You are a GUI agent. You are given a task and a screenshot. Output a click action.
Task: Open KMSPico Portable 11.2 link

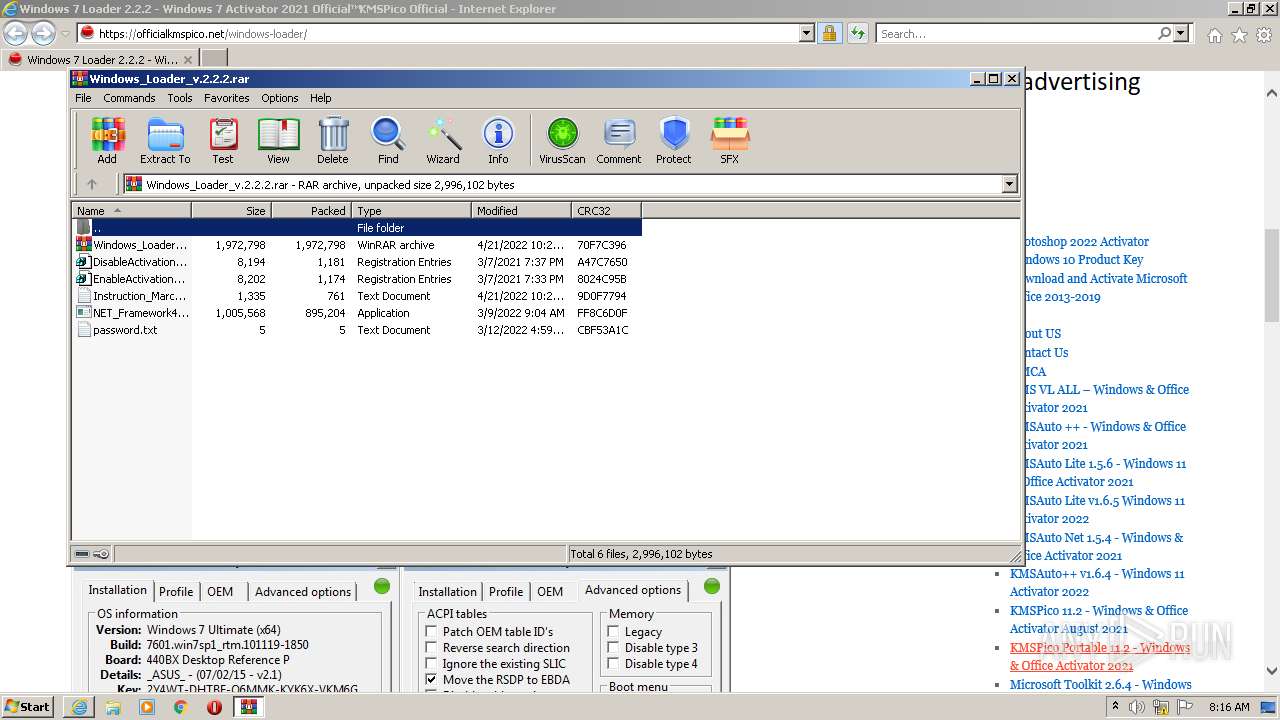click(1099, 656)
